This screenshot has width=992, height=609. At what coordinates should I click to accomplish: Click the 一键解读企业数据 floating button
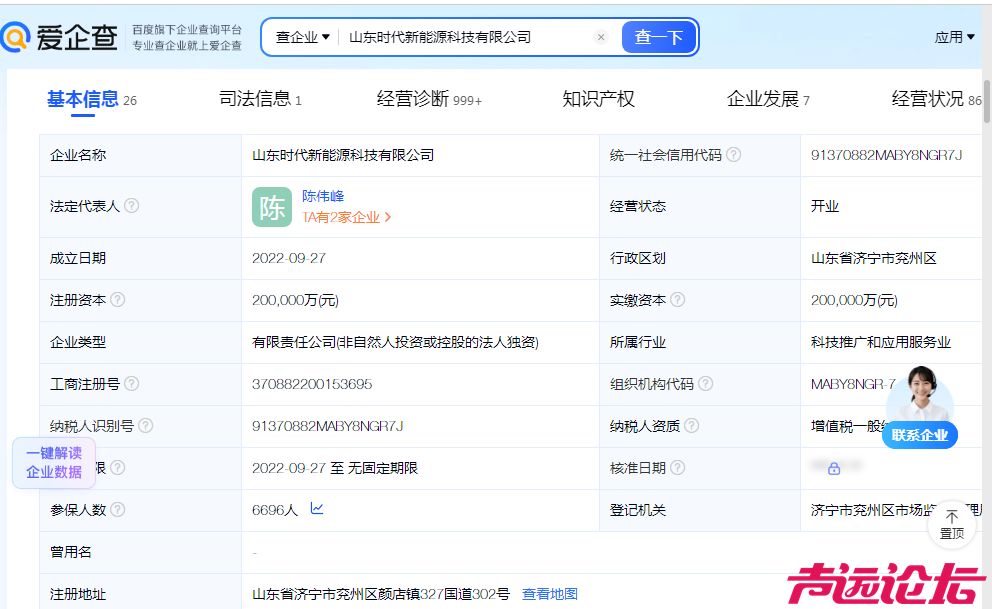pos(54,463)
